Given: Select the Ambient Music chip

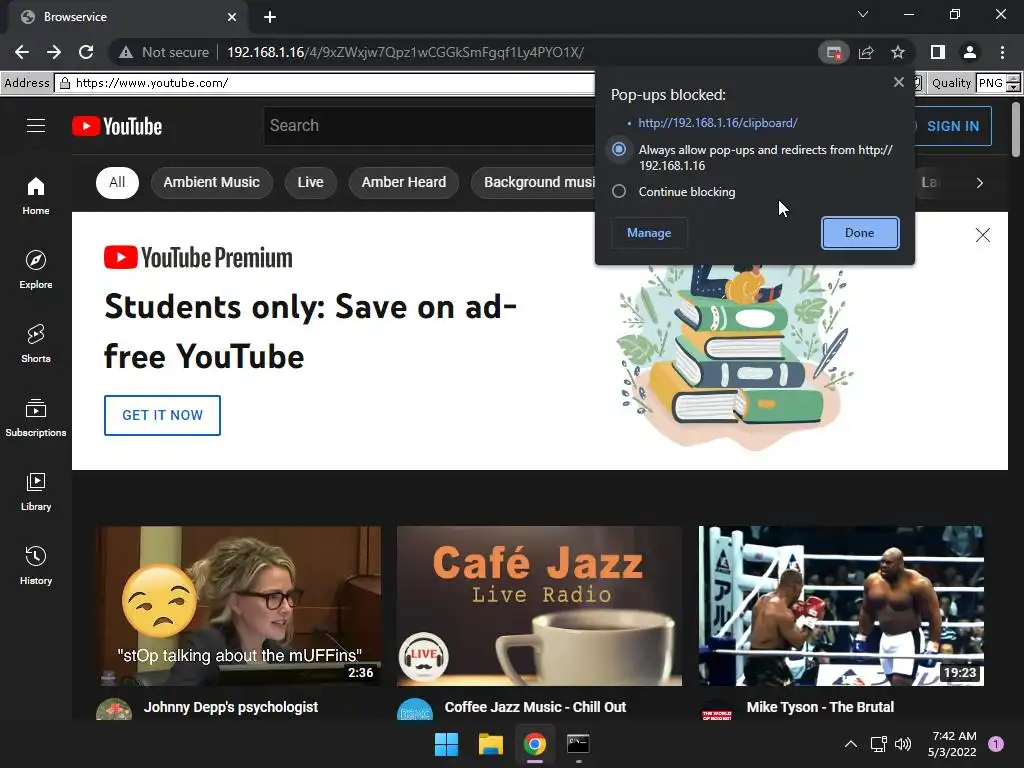Looking at the screenshot, I should click(x=212, y=182).
